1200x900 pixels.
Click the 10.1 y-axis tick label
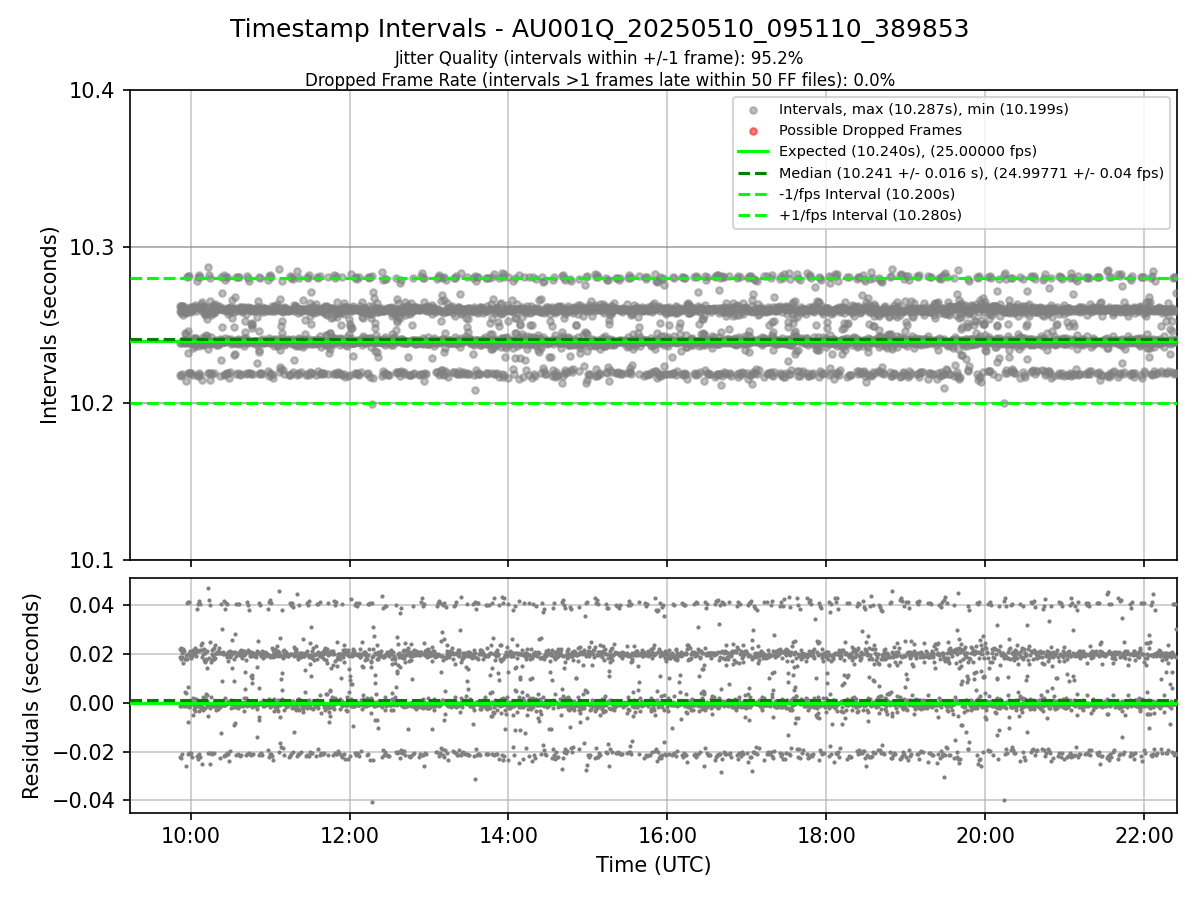[x=94, y=560]
